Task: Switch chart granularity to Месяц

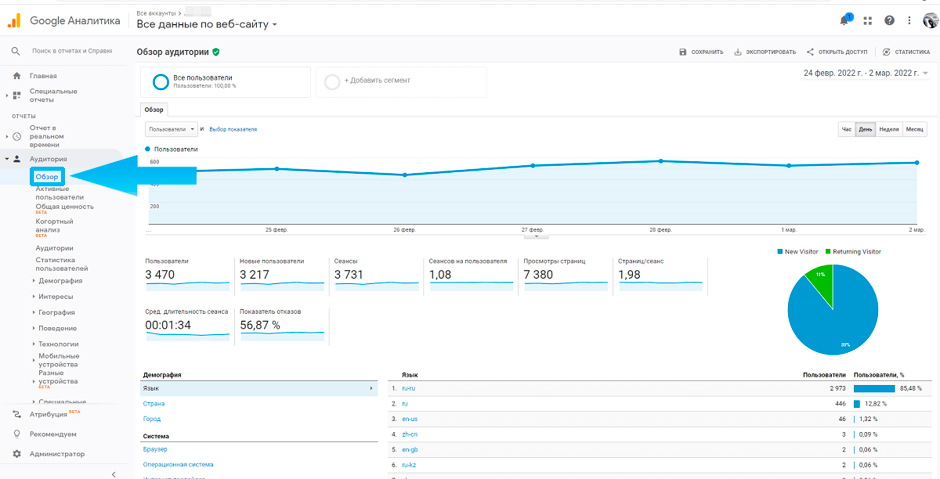Action: tap(915, 129)
